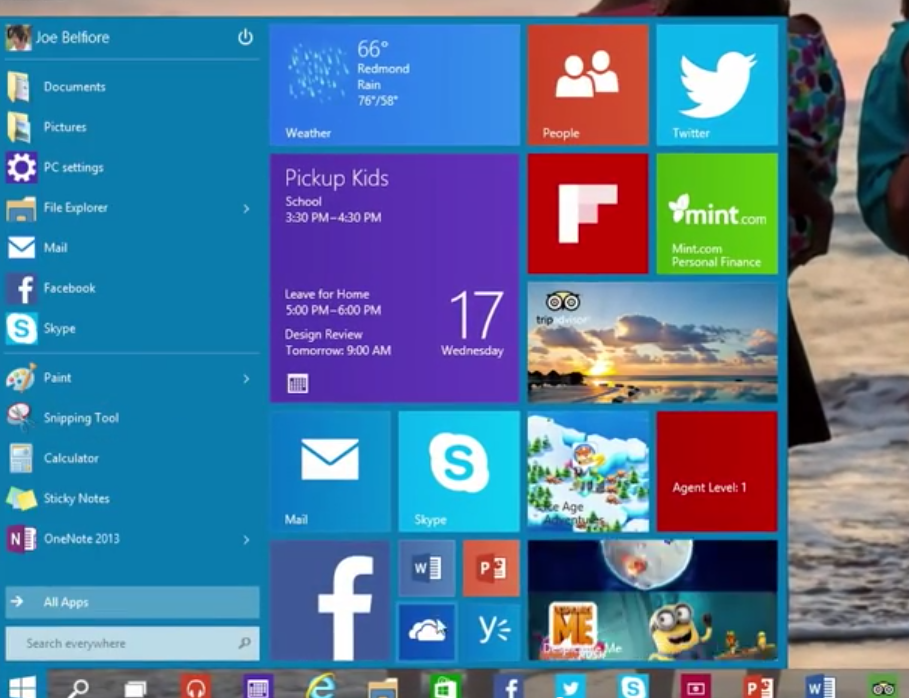909x698 pixels.
Task: Click the Windows Start button in taskbar
Action: 22,687
